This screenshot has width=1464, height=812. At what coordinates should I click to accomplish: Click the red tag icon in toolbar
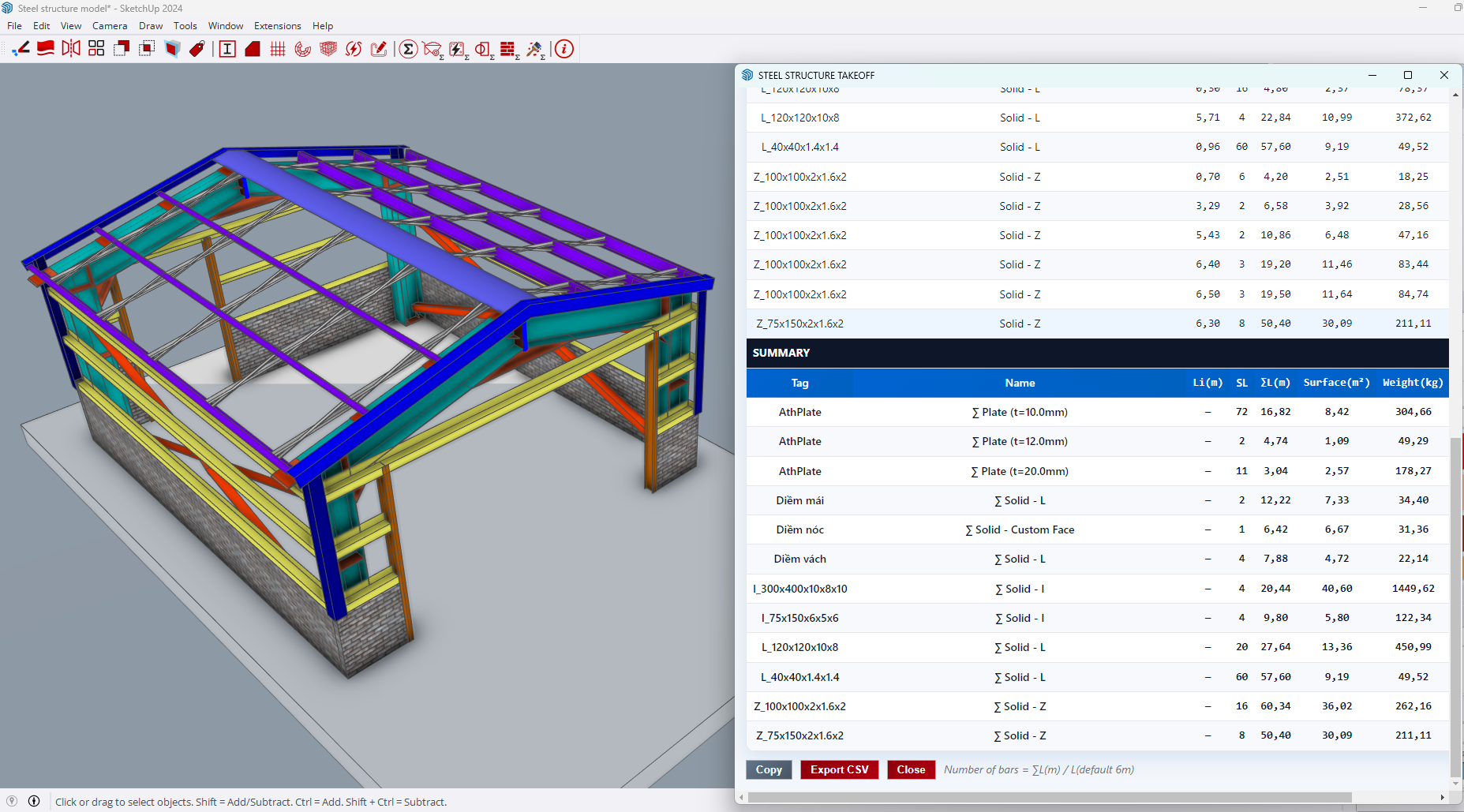click(197, 49)
